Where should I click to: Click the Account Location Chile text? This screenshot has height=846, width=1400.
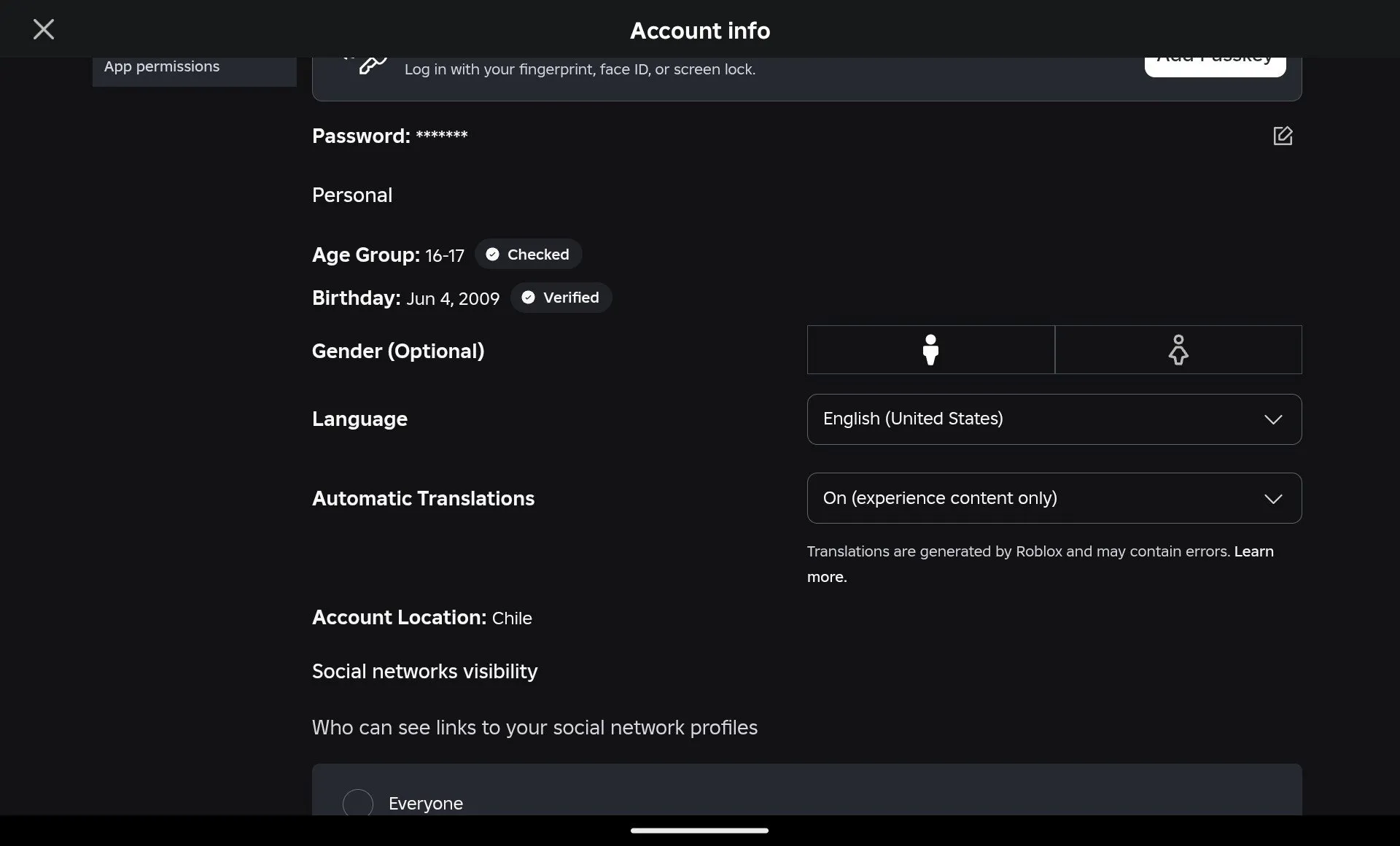click(422, 618)
